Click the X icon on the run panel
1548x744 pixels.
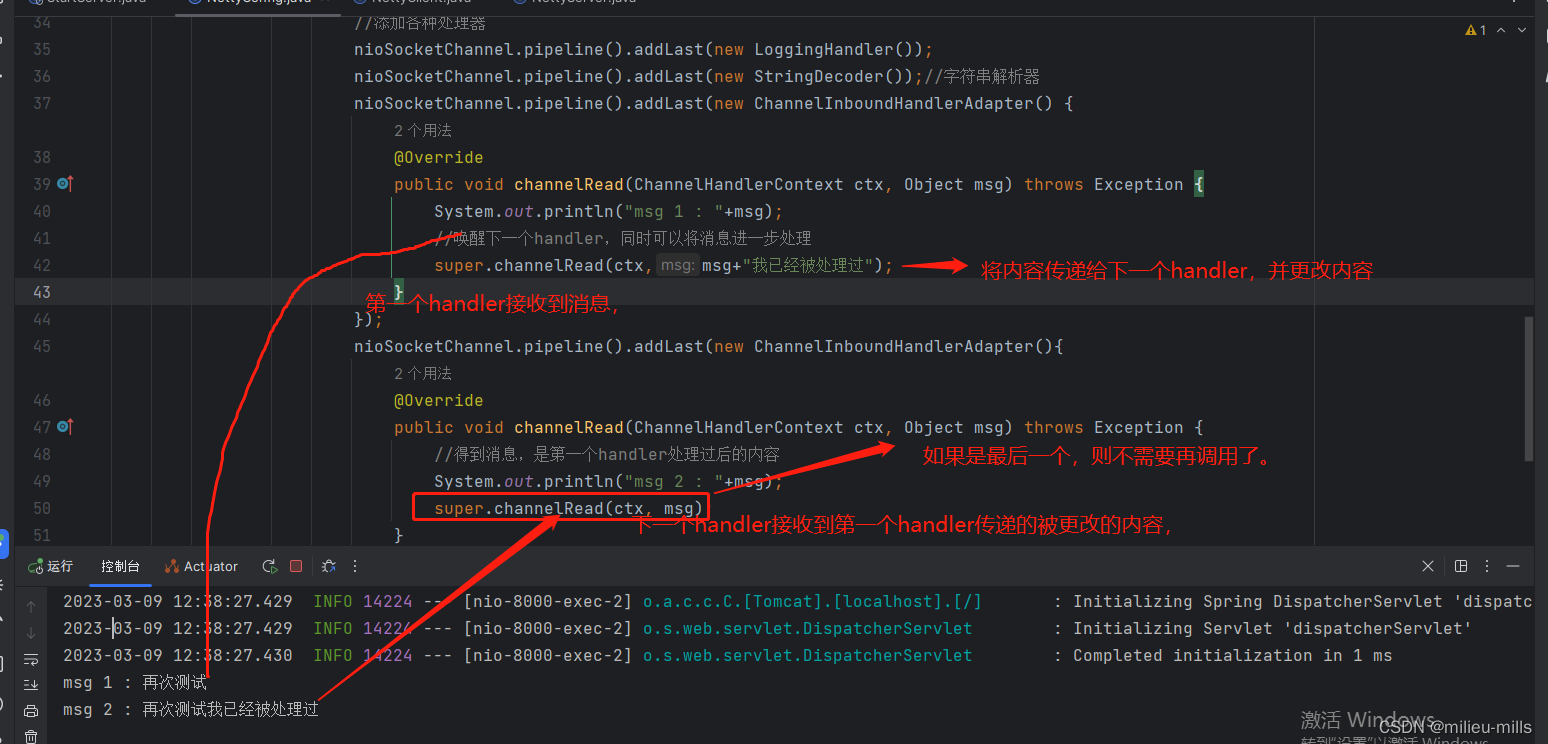[1428, 566]
